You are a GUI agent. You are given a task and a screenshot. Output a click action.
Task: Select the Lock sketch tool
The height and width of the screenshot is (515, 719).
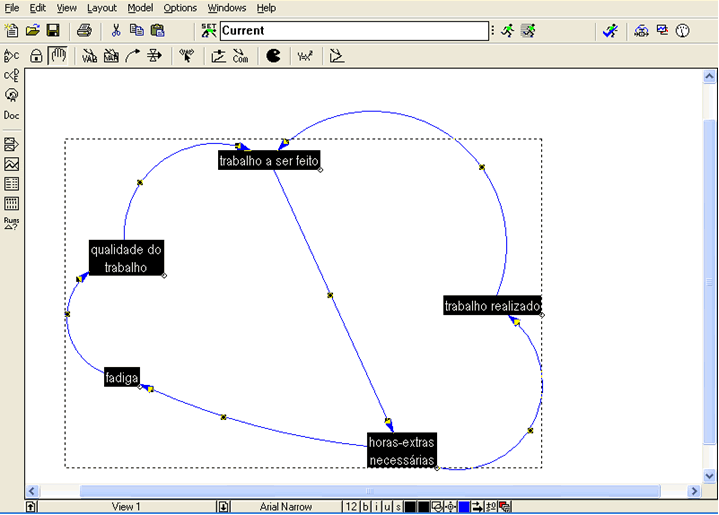(36, 56)
